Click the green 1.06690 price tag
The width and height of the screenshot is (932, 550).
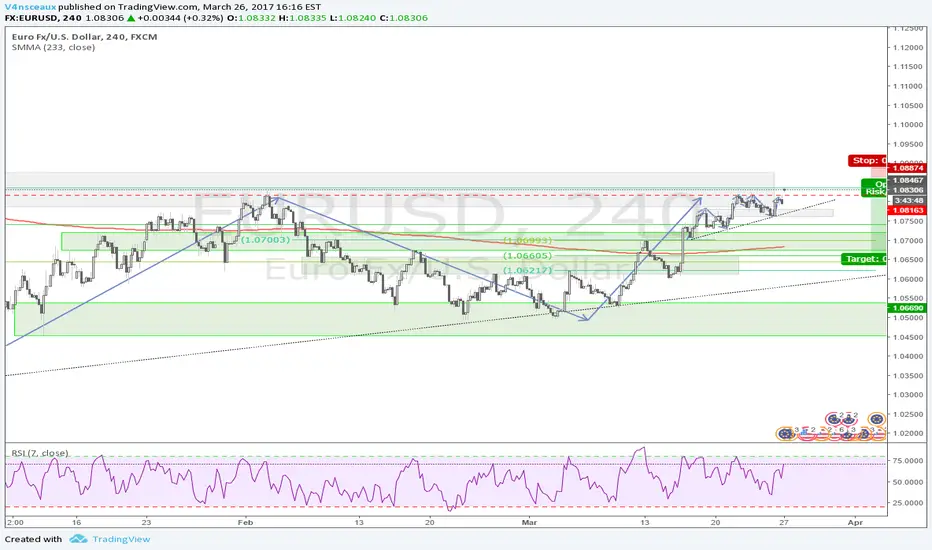pyautogui.click(x=907, y=308)
